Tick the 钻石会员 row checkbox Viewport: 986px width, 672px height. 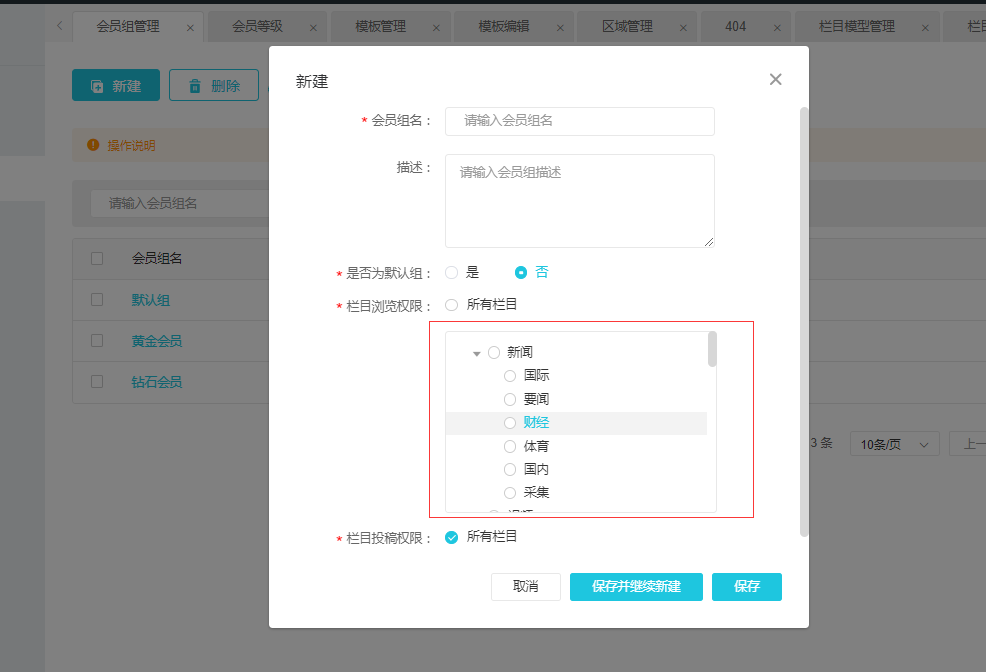coord(97,382)
